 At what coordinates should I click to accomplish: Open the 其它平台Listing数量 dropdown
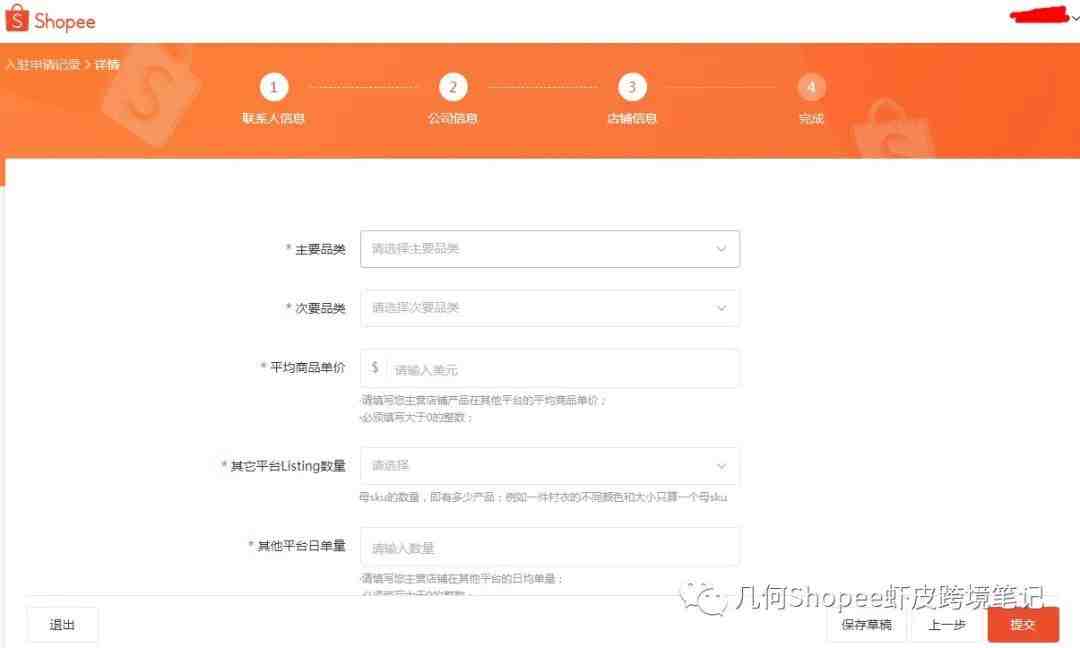550,466
